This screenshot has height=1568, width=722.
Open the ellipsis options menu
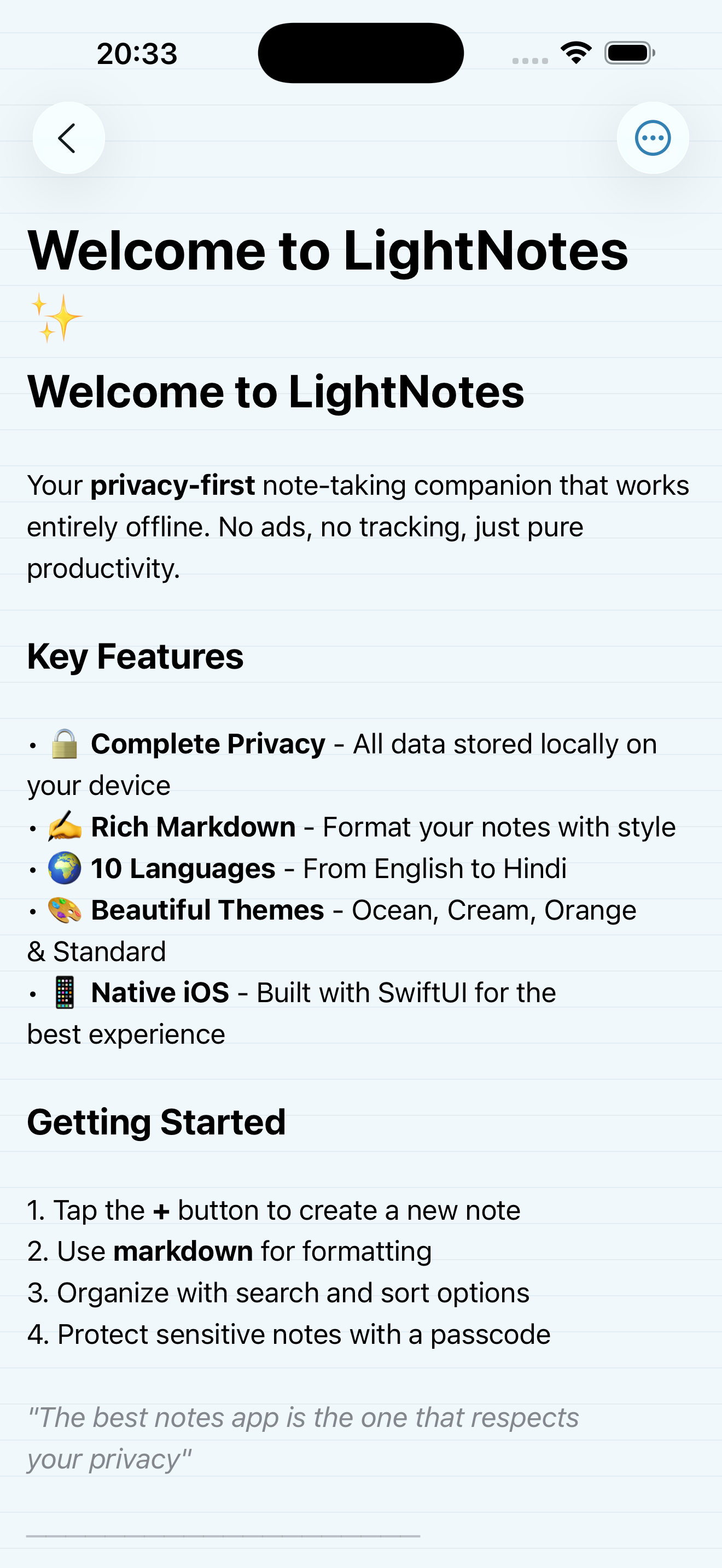click(x=653, y=138)
